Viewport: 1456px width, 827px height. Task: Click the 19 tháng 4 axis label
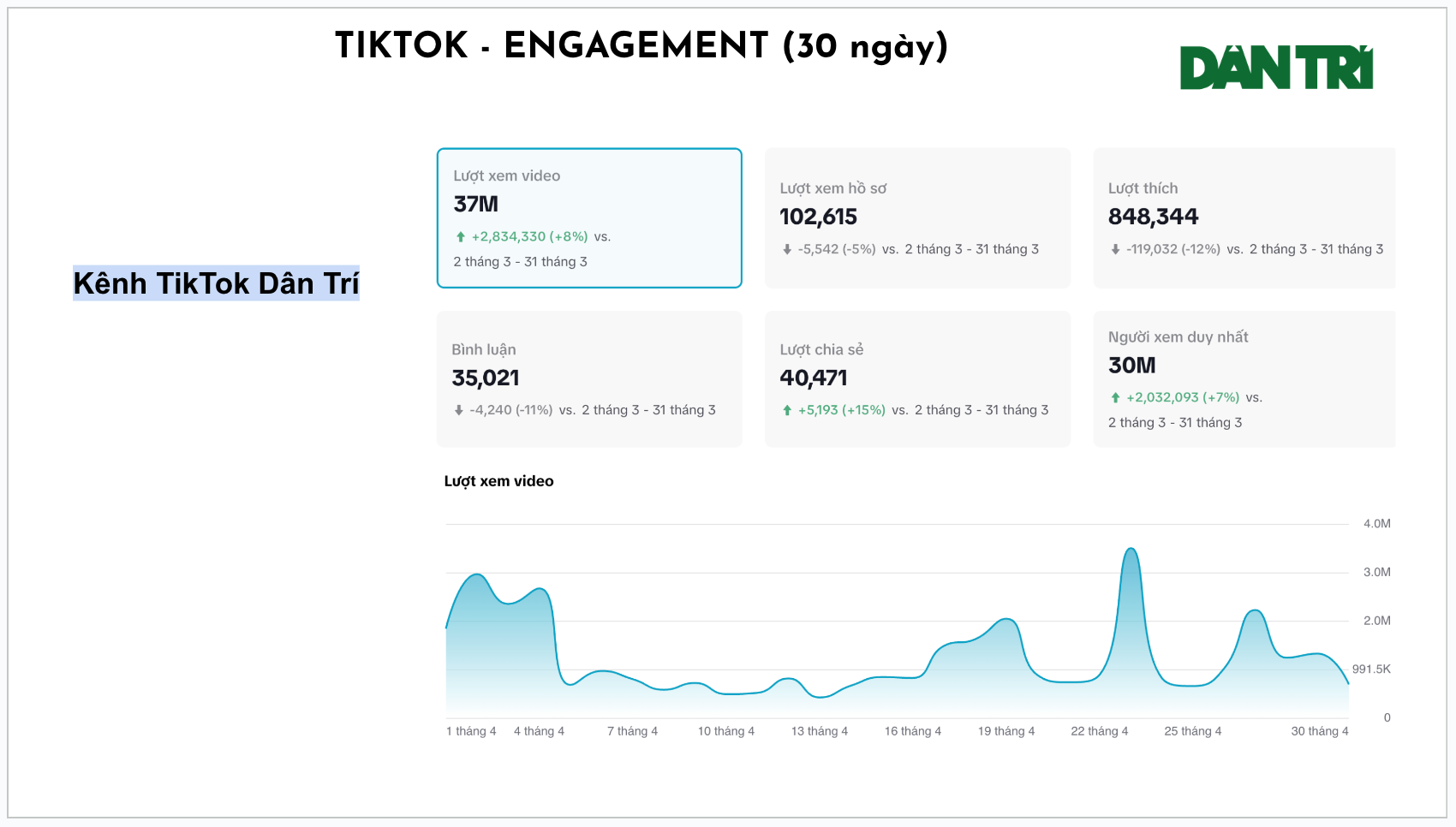click(x=1006, y=731)
